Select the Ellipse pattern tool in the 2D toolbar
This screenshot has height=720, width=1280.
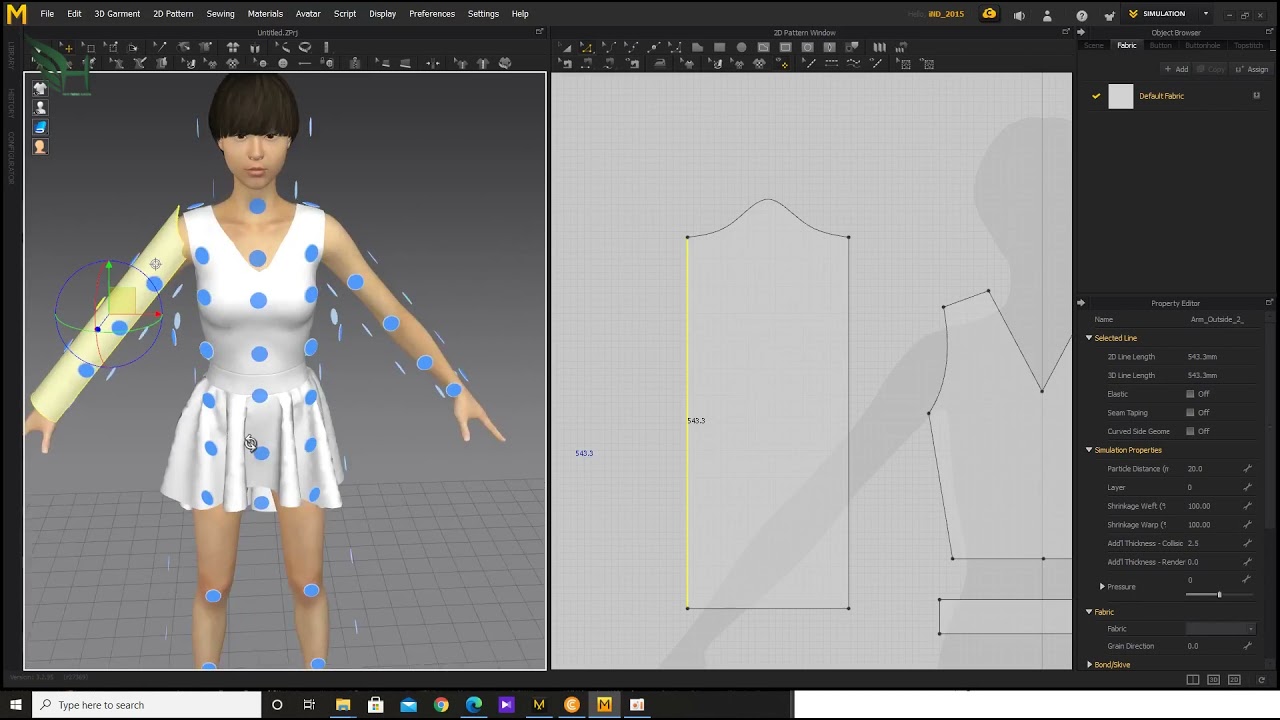click(x=741, y=47)
